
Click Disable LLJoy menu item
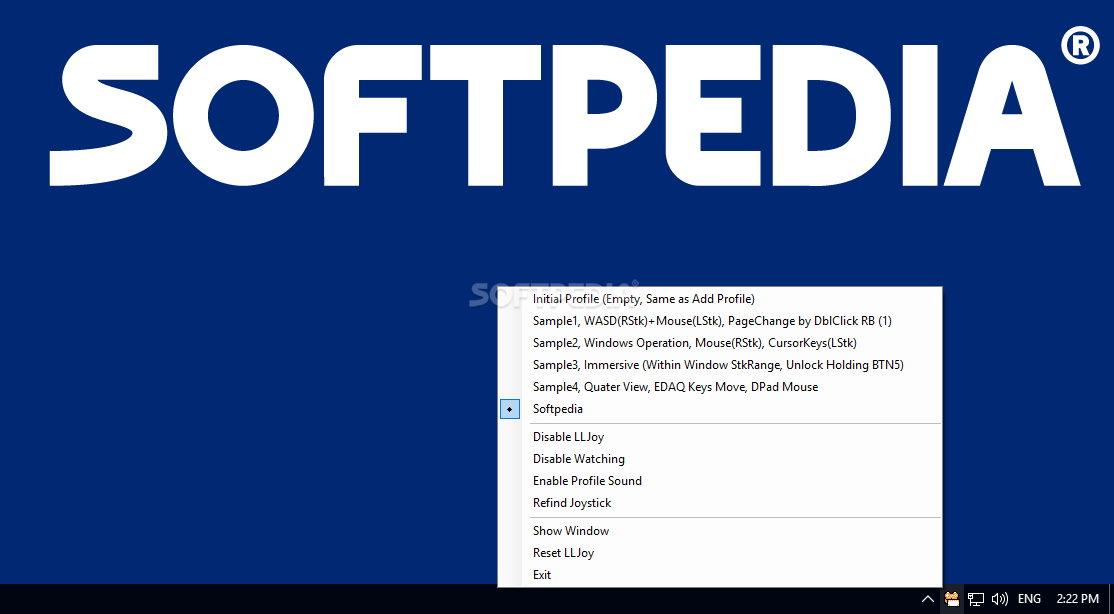click(x=720, y=437)
